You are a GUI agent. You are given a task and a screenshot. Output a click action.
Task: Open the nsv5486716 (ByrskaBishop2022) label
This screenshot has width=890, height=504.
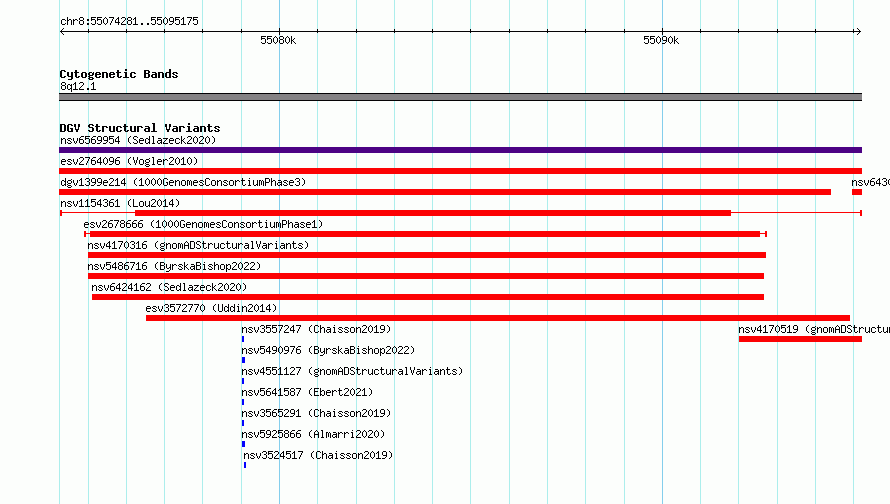tap(174, 266)
